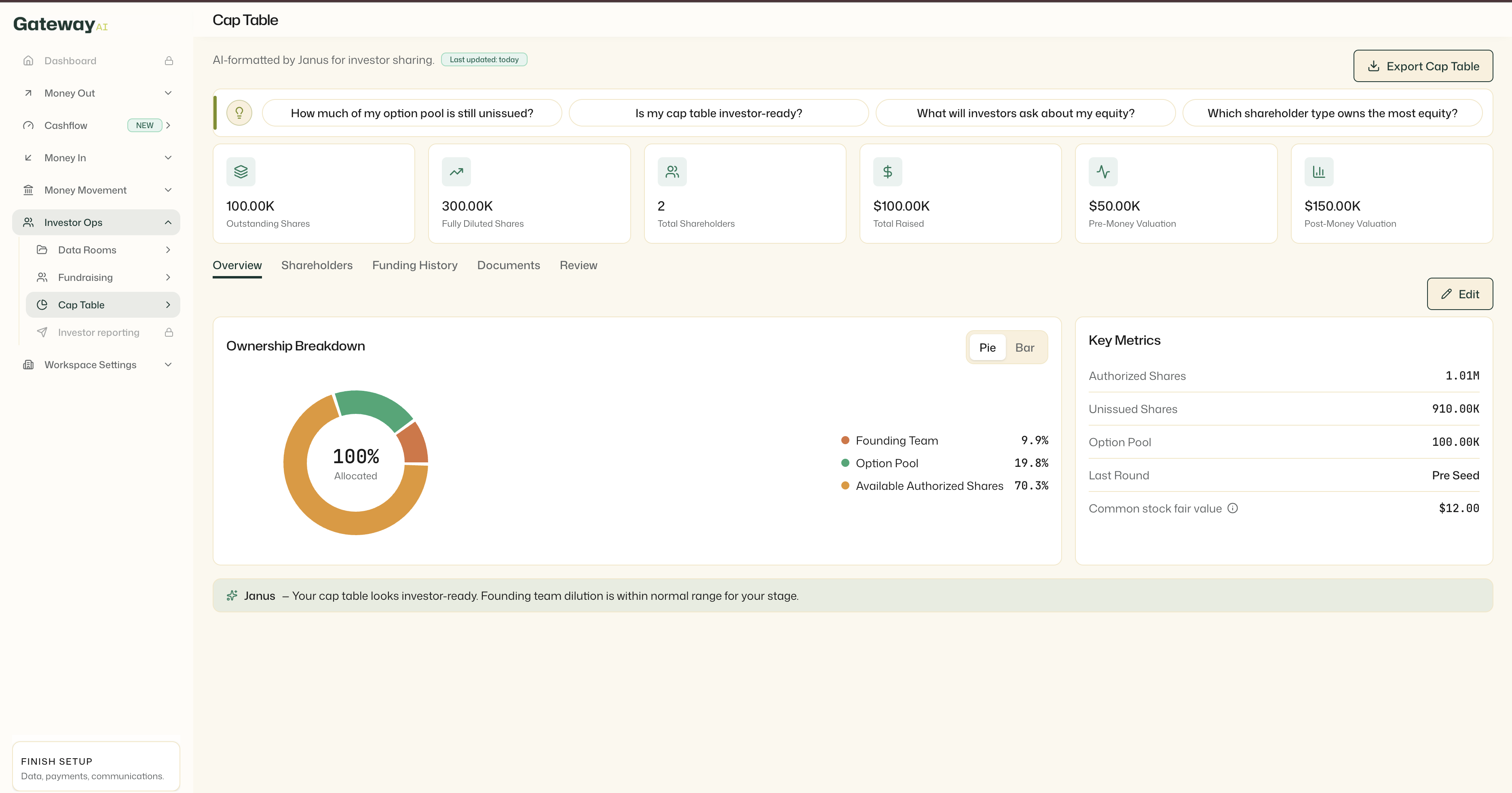Click the Total Raised dollar icon

(887, 171)
